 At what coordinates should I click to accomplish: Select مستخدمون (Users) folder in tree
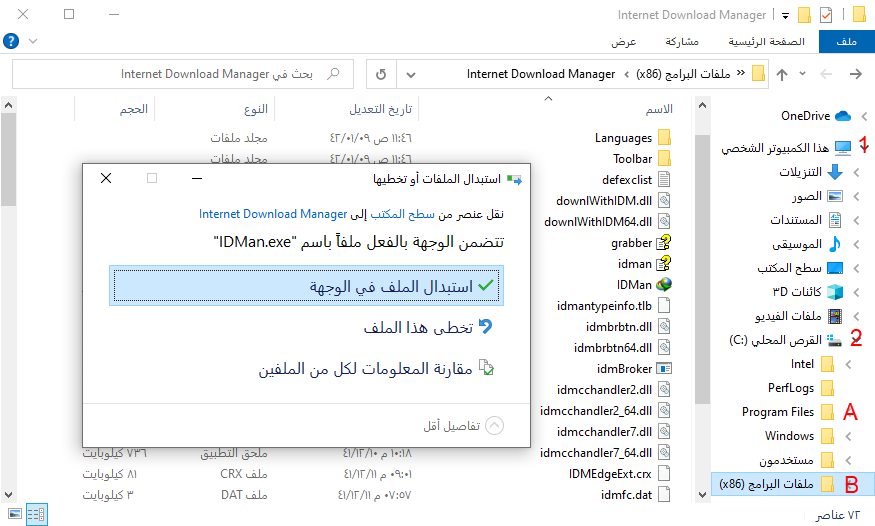point(786,460)
